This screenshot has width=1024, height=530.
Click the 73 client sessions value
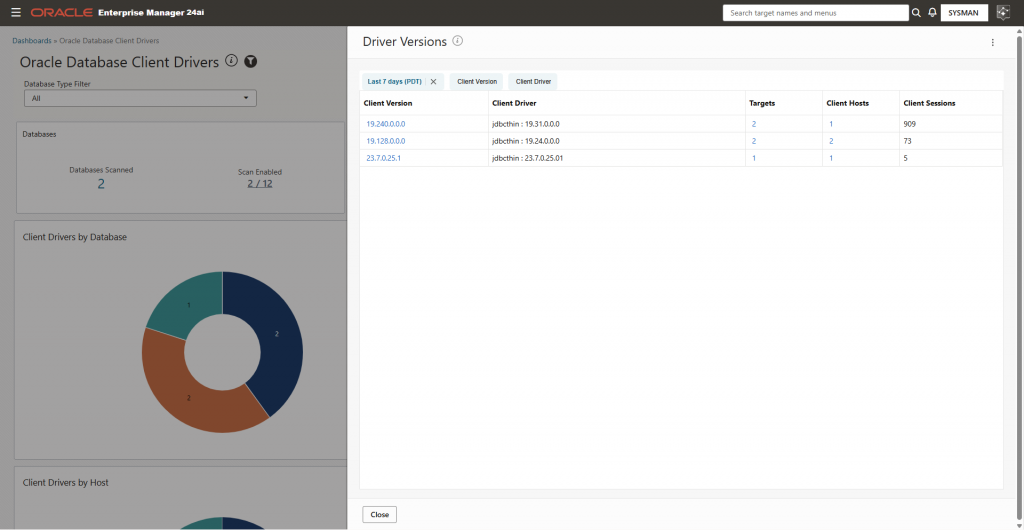907,141
